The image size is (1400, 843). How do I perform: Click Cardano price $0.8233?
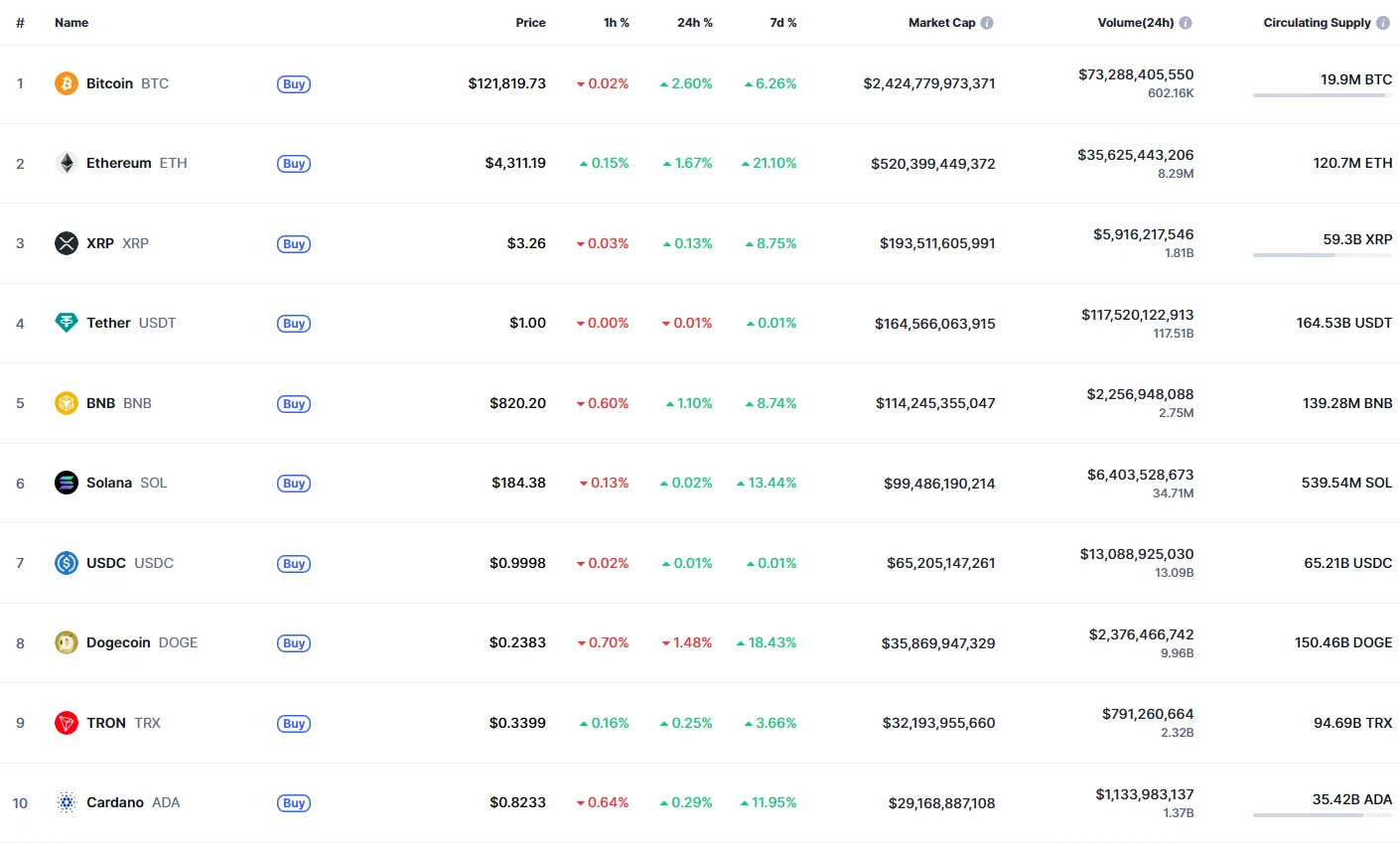517,802
